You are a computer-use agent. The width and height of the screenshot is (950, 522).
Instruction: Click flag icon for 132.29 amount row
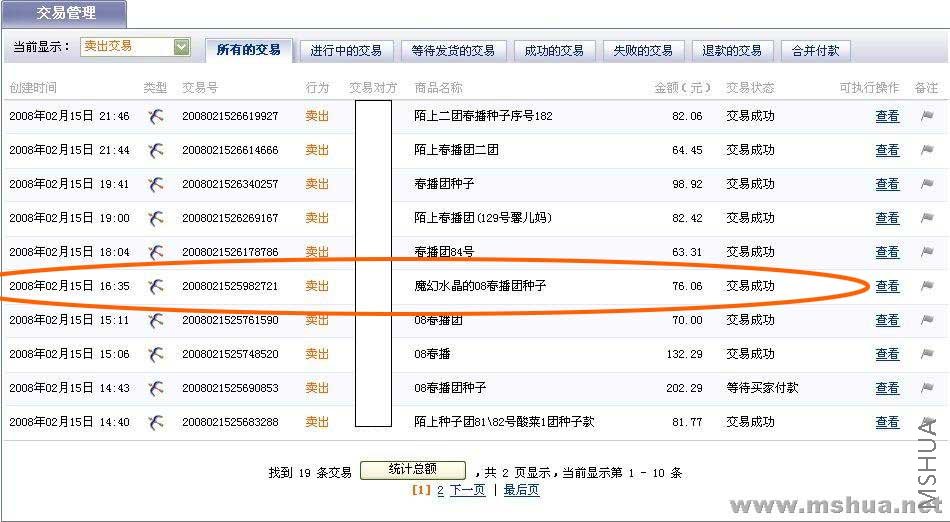(x=926, y=354)
